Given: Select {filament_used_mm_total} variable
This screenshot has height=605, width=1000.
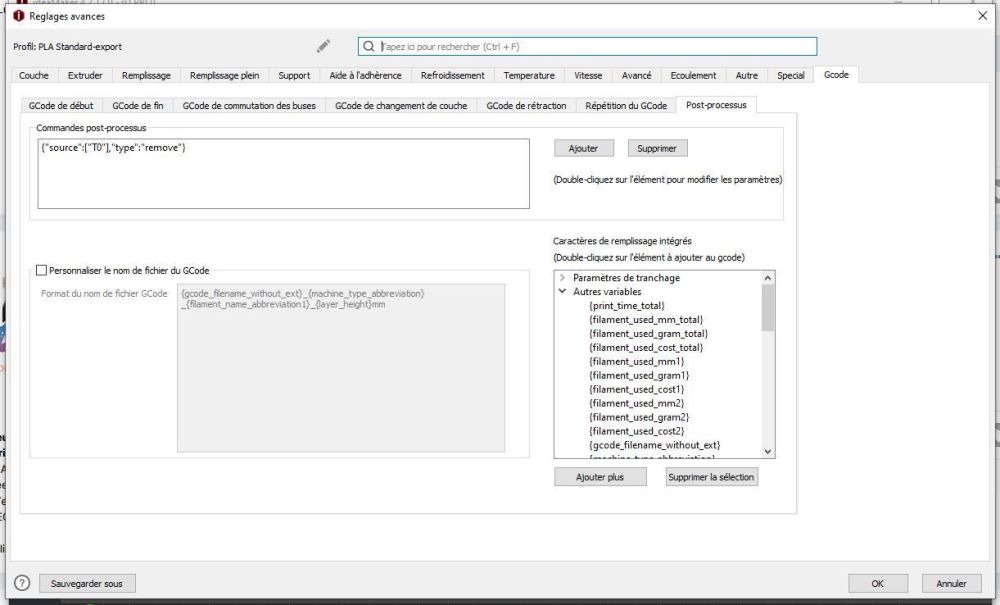Looking at the screenshot, I should coord(646,319).
